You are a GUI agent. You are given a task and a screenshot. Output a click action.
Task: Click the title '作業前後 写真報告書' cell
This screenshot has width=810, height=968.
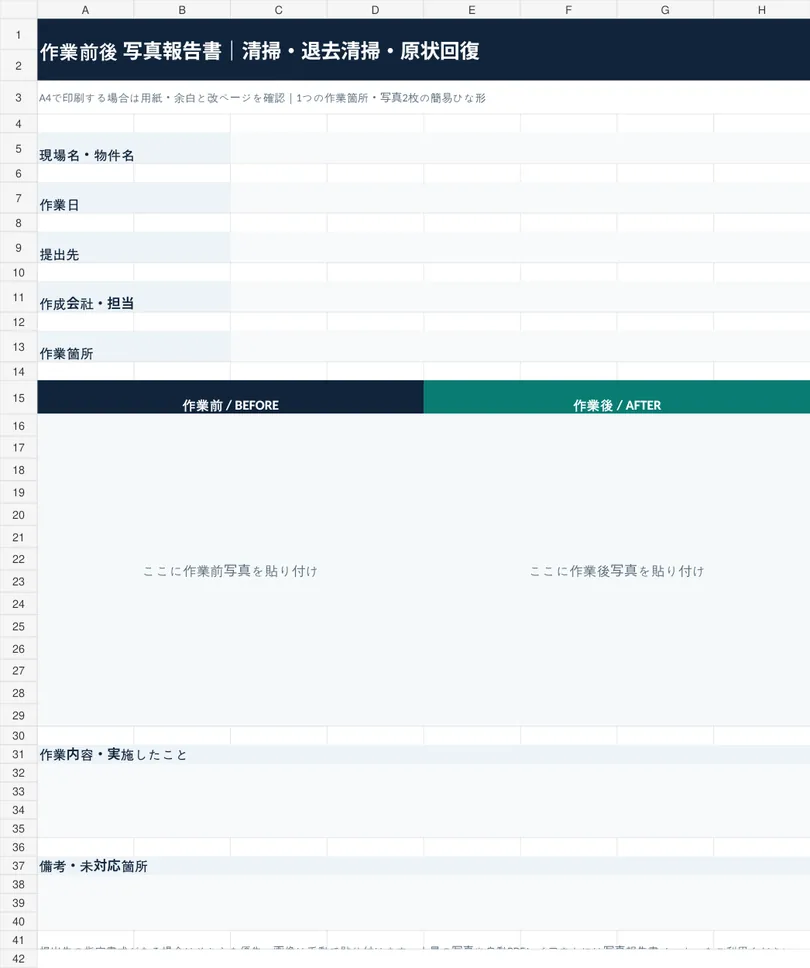coord(424,49)
